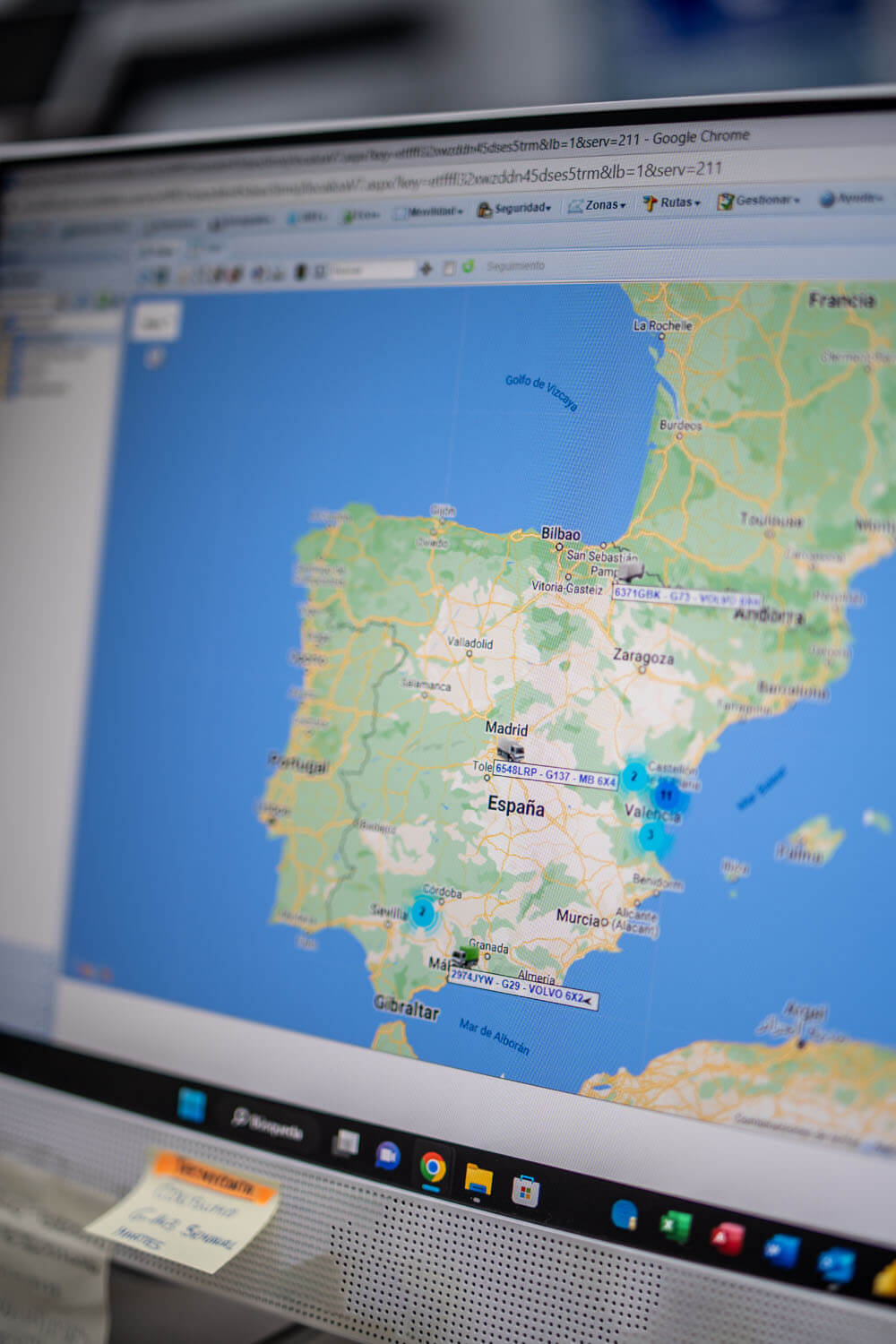
Task: Open Excel from the taskbar
Action: click(x=676, y=1226)
